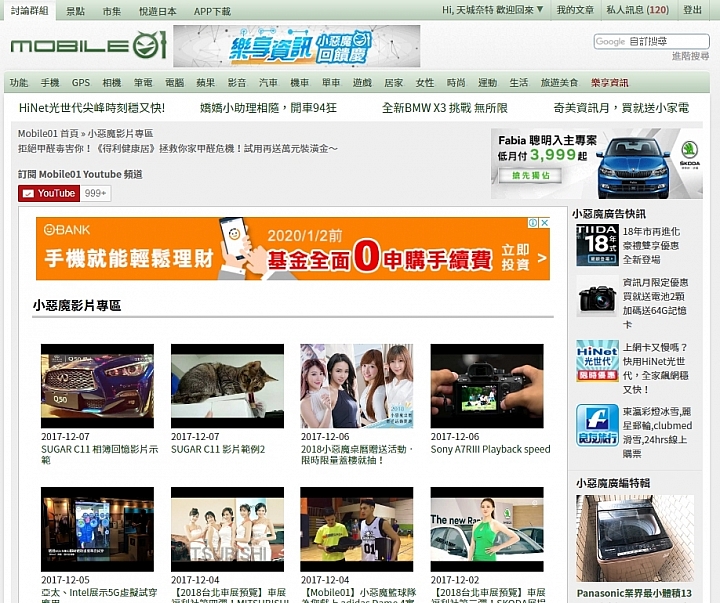The image size is (720, 603).
Task: Open 進階搜尋 advanced search
Action: click(x=690, y=56)
